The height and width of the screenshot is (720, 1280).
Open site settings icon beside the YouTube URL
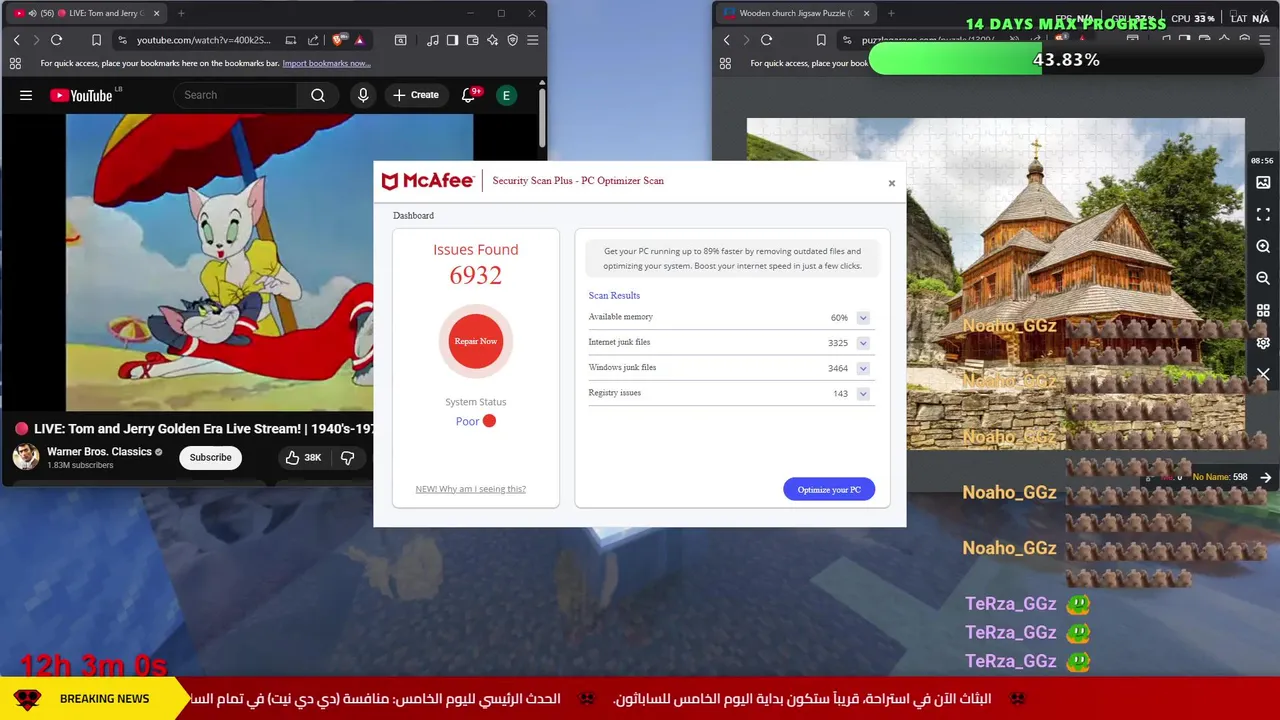click(x=122, y=40)
